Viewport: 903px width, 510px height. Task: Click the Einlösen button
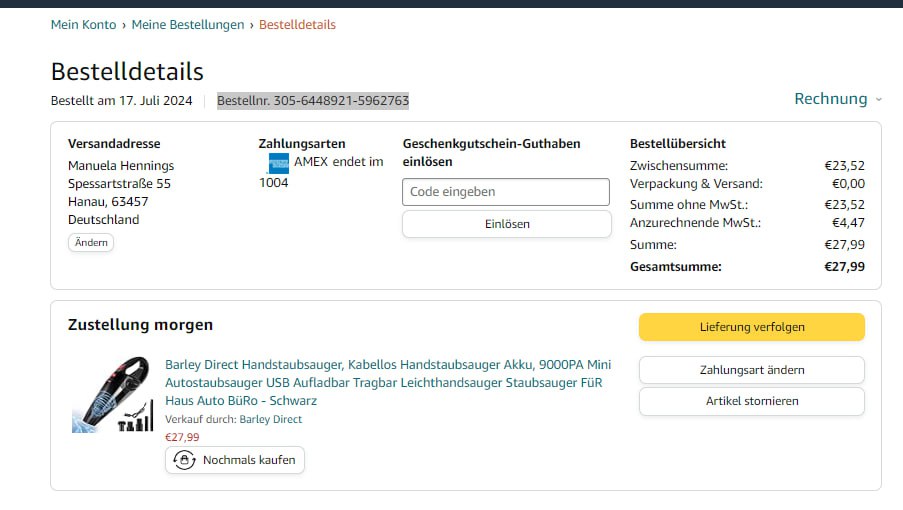coord(507,224)
